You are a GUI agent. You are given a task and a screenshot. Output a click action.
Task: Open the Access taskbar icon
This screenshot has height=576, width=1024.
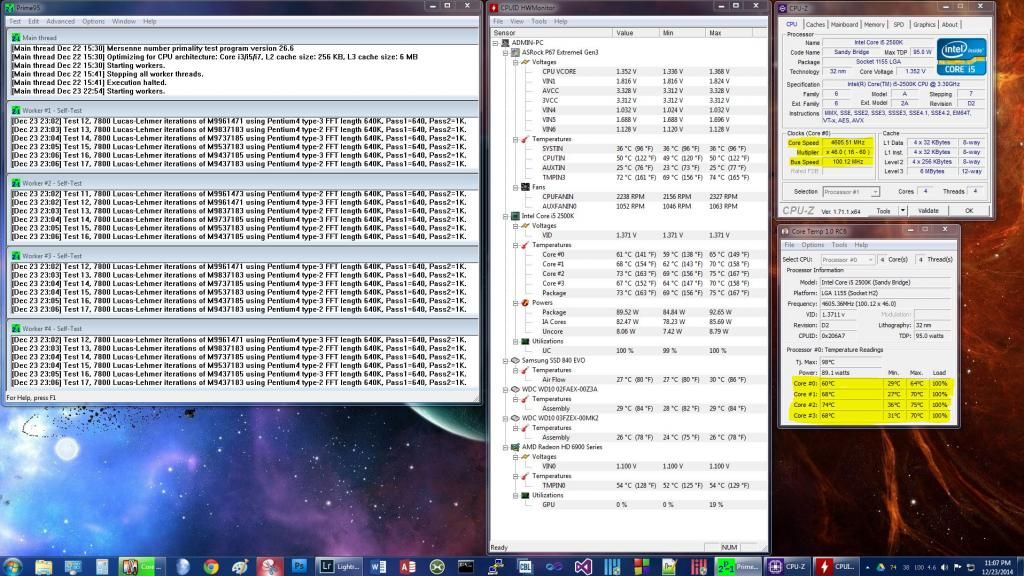[408, 566]
